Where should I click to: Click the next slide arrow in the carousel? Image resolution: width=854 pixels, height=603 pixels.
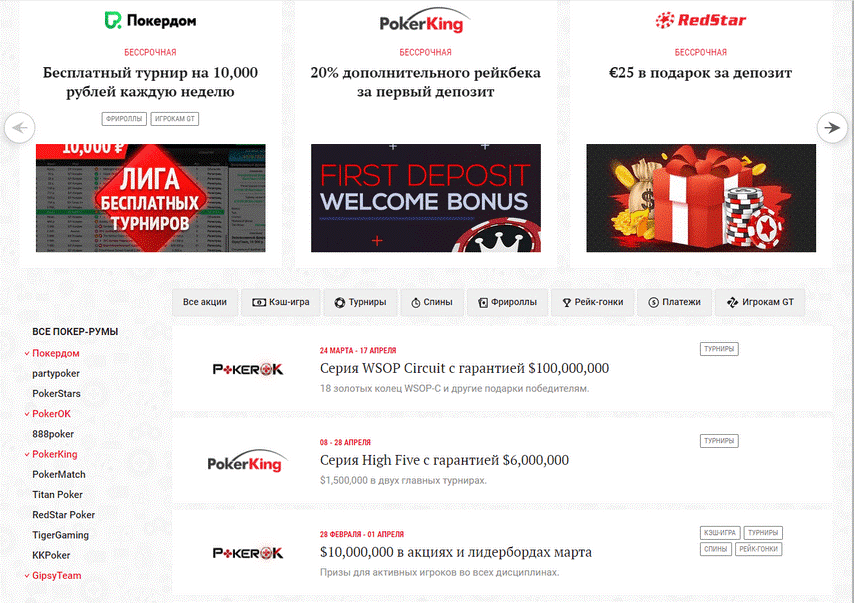point(832,127)
